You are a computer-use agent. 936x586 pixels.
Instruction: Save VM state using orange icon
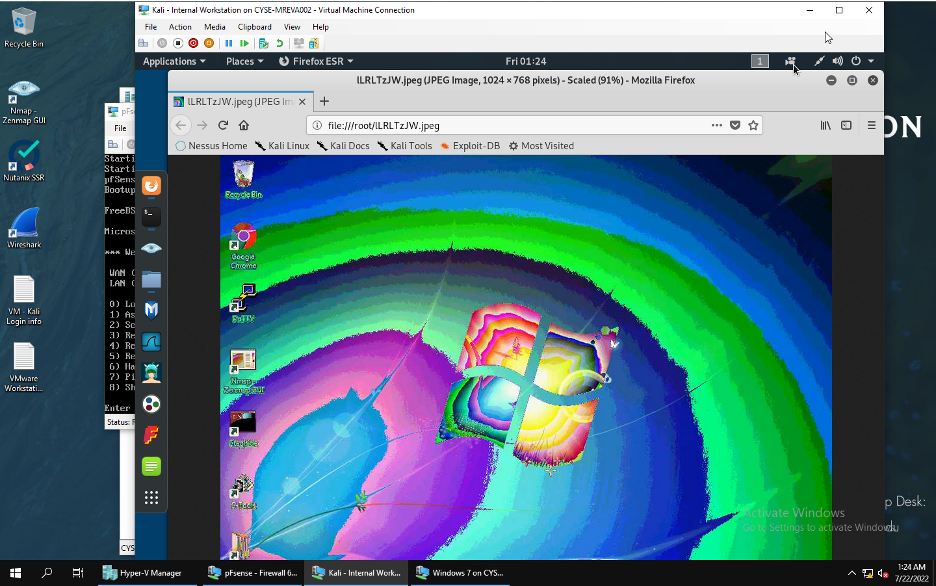point(209,43)
